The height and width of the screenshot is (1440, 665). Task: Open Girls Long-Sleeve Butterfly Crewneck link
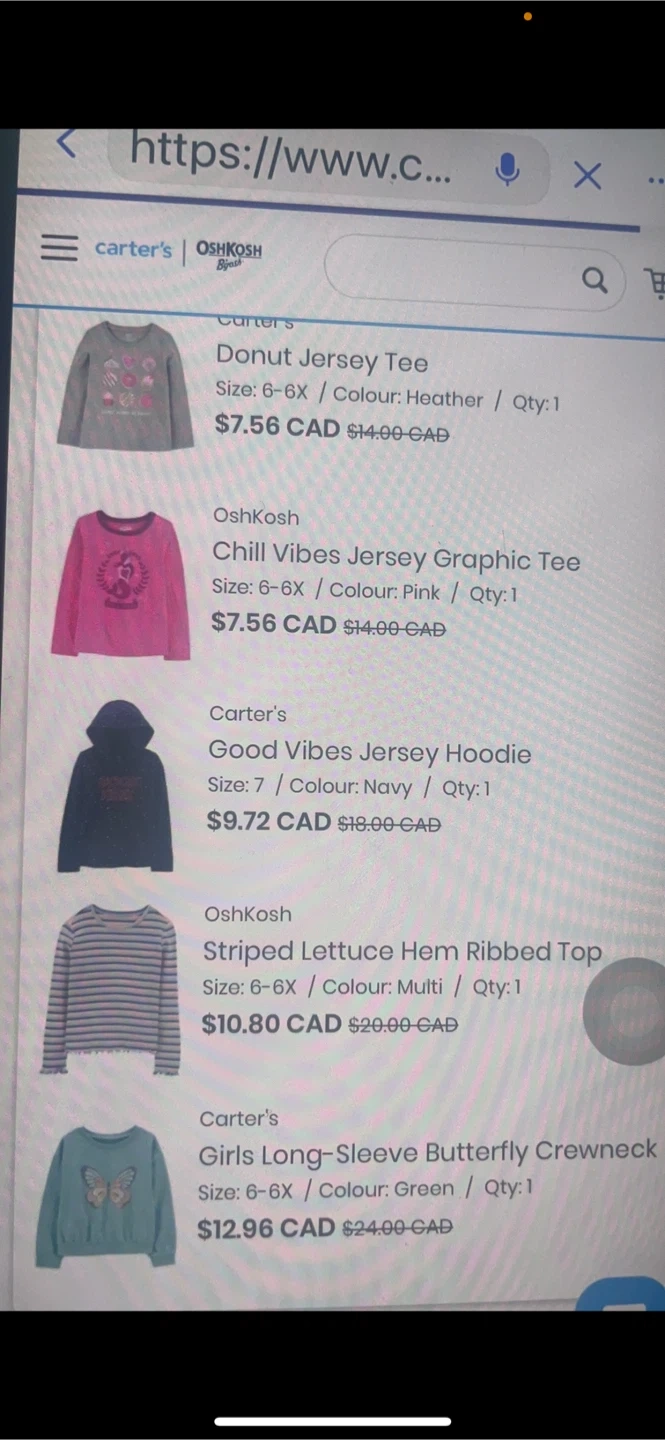click(428, 1152)
